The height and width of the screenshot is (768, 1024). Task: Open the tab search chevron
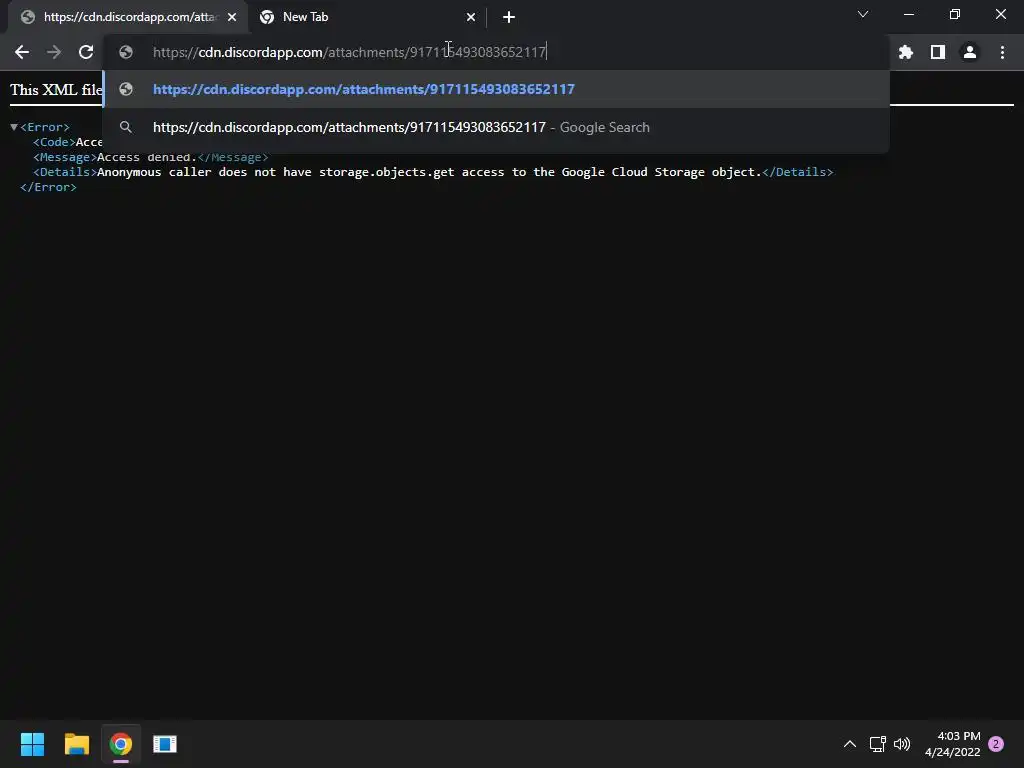tap(863, 14)
